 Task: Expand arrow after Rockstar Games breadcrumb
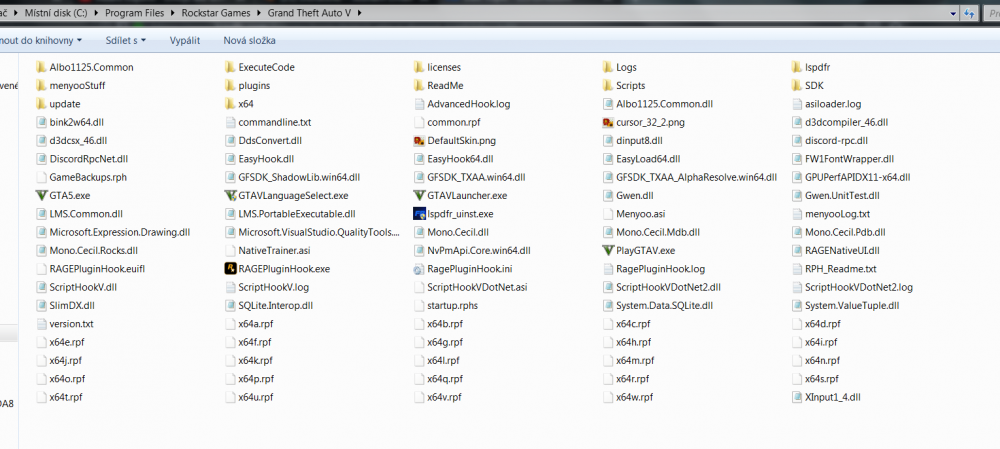coord(260,13)
